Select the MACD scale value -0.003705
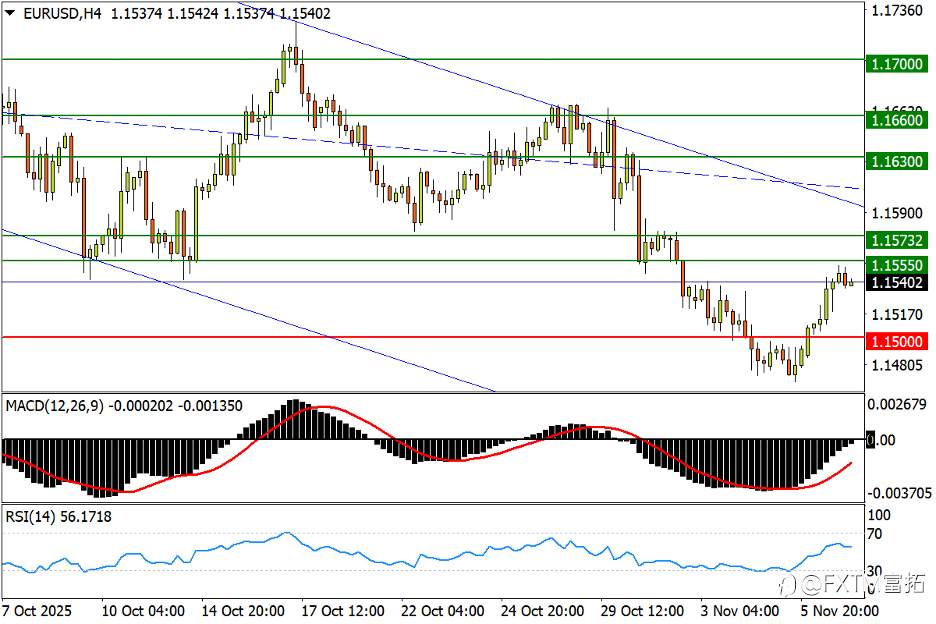This screenshot has height=624, width=936. [x=900, y=493]
